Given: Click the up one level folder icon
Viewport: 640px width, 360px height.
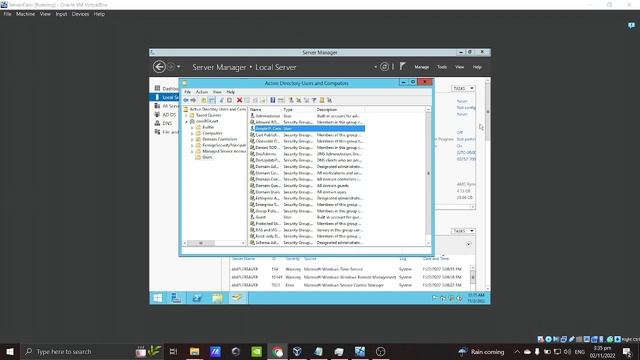Looking at the screenshot, I should coord(204,100).
